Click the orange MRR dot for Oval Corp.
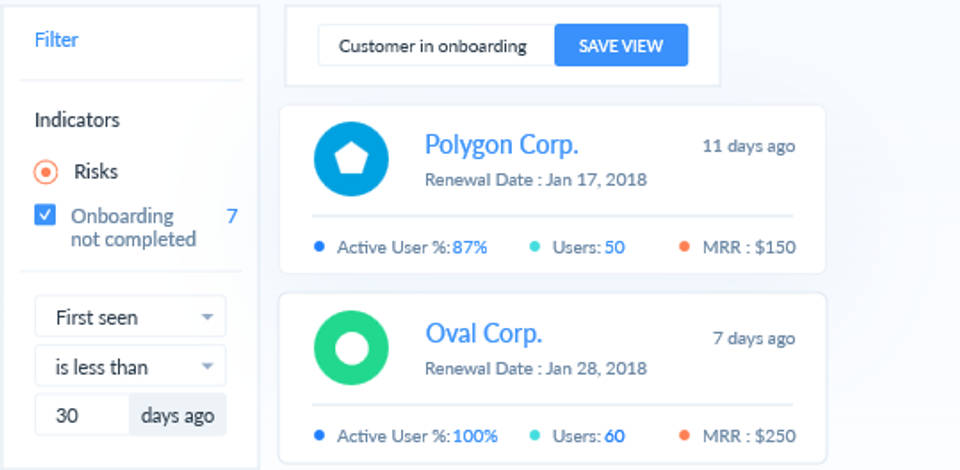The height and width of the screenshot is (470, 960). (684, 435)
